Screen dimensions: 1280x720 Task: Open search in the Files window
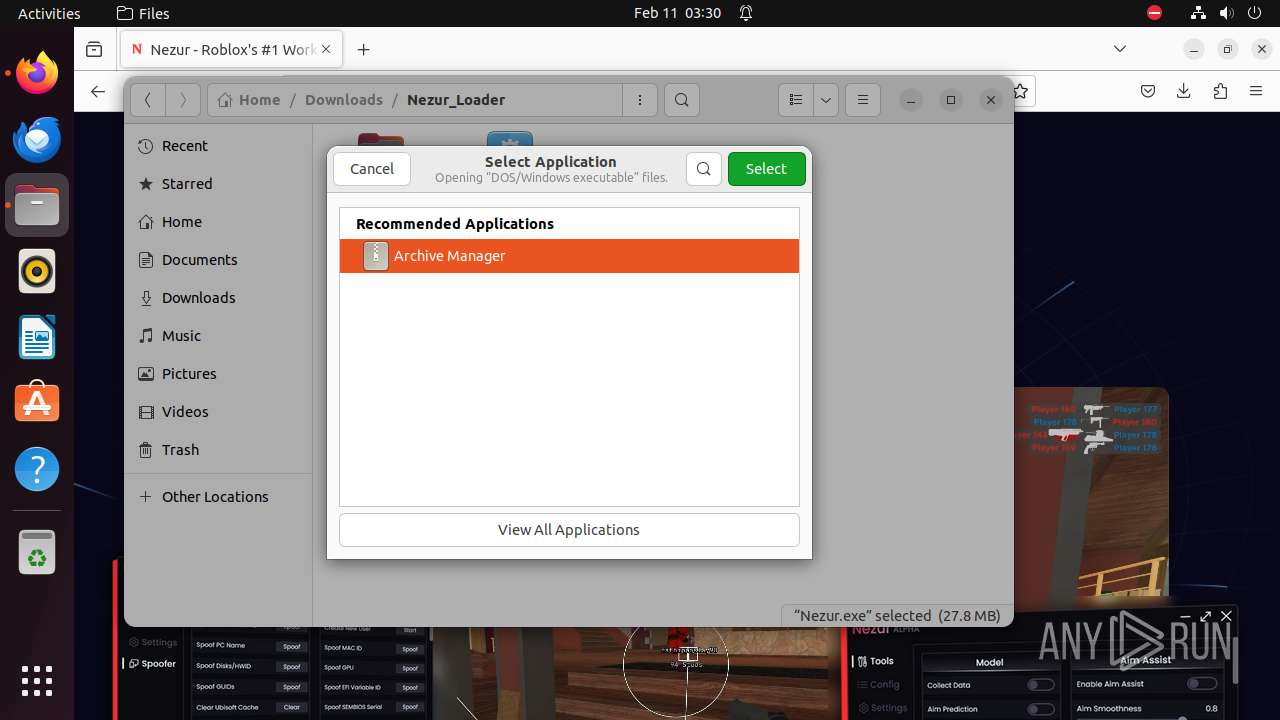tap(682, 100)
